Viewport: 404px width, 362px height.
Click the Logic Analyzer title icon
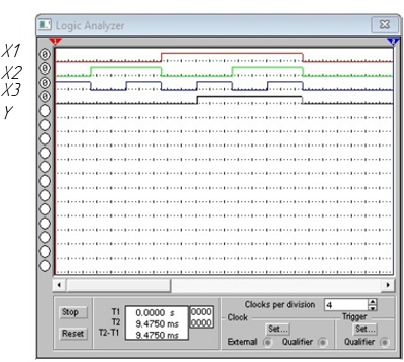[x=45, y=25]
